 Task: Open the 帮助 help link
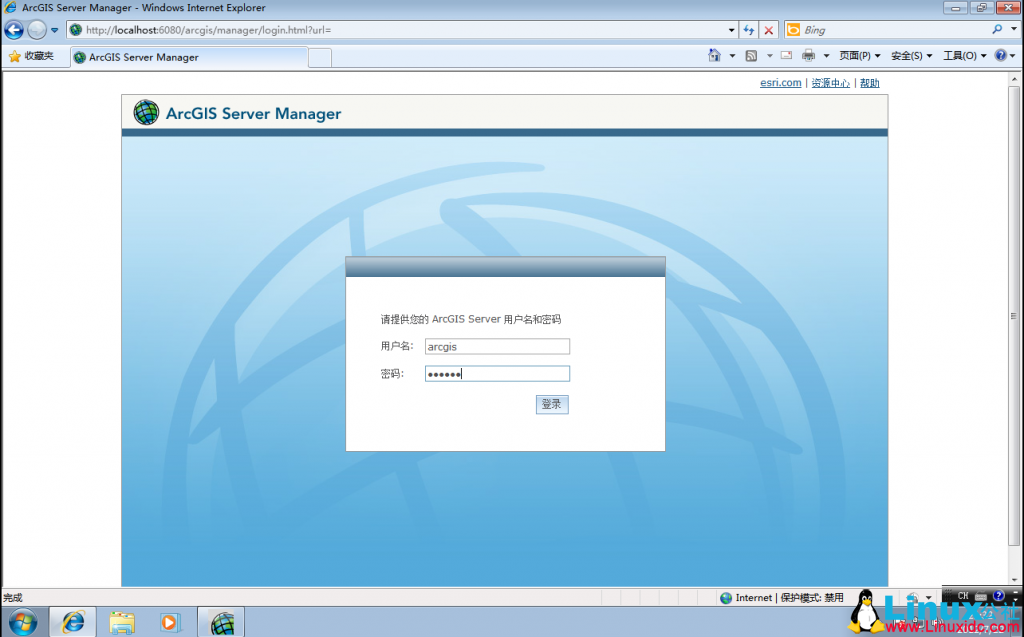tap(869, 83)
